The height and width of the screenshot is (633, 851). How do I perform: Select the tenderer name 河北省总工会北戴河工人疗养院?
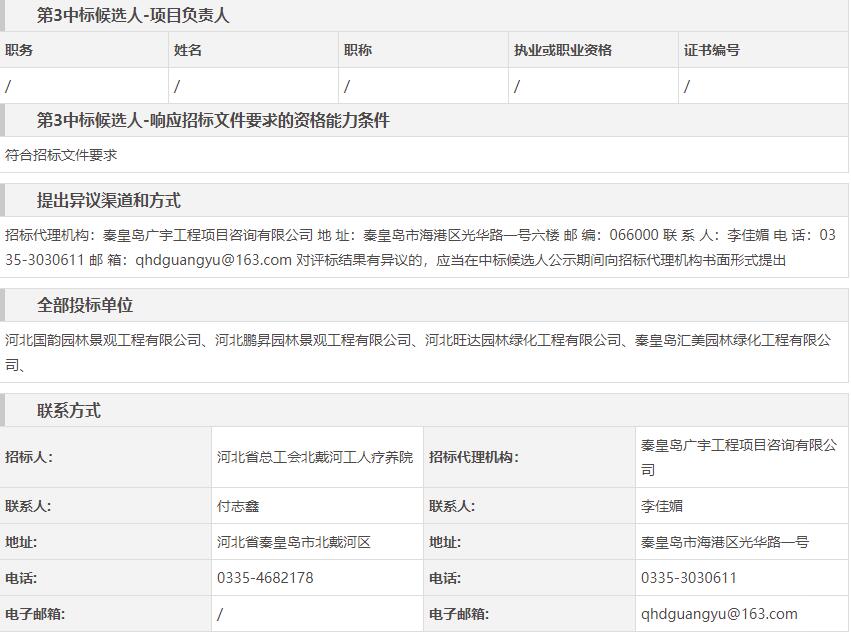pos(314,457)
